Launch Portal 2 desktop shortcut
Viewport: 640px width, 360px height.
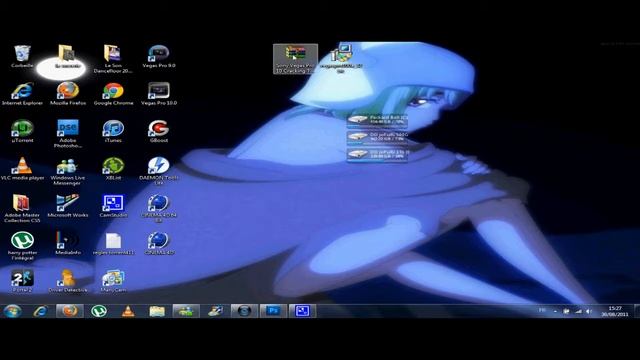[x=22, y=281]
